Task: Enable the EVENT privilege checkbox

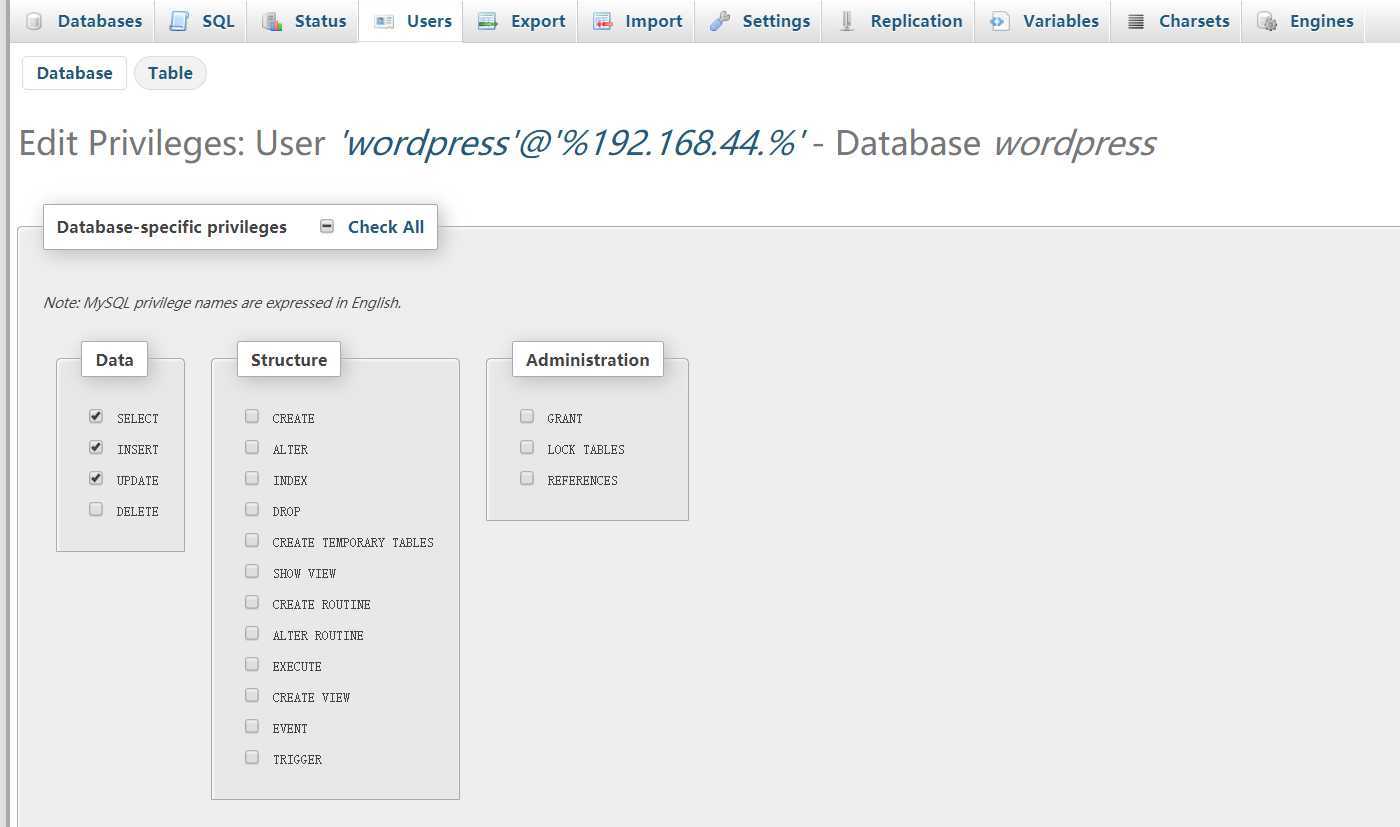Action: (x=252, y=726)
